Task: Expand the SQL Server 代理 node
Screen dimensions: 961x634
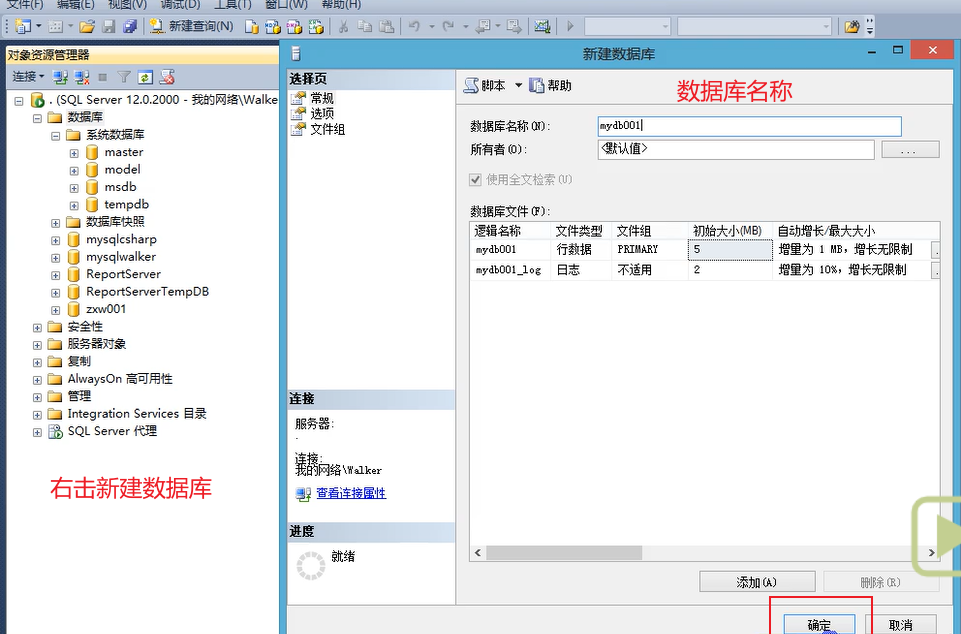Action: pos(37,432)
